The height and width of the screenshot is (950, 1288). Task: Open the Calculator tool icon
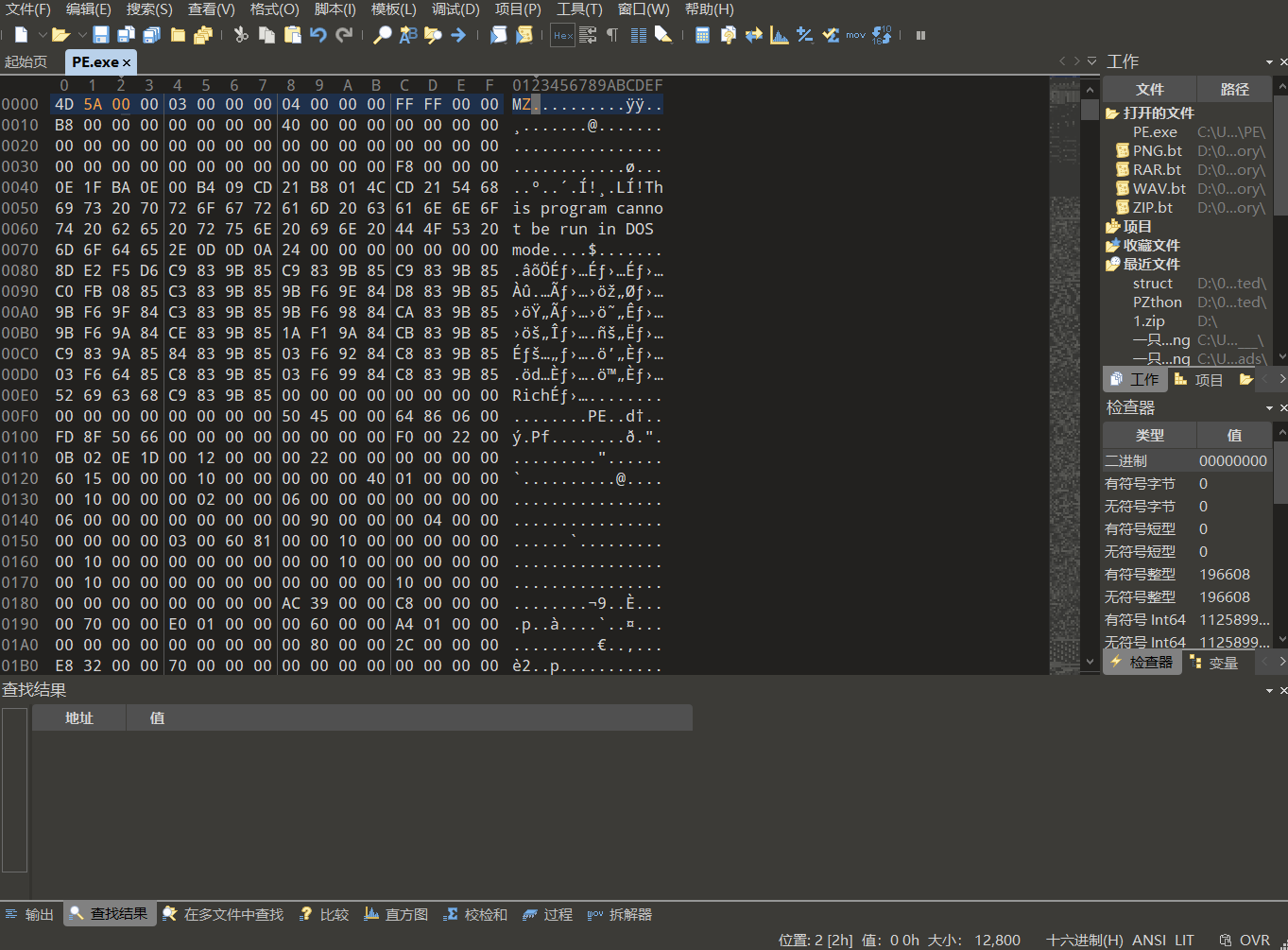702,35
